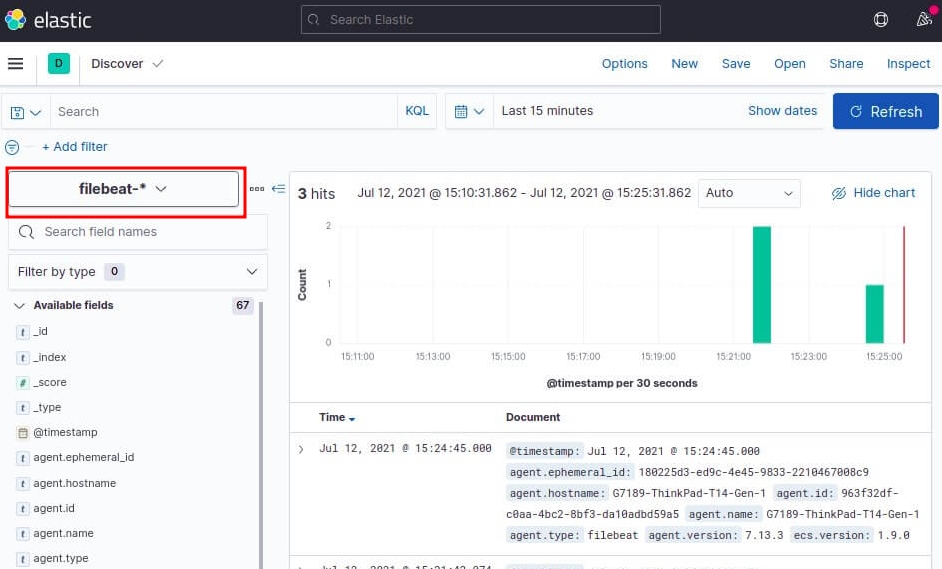Open the Auto interval dropdown
This screenshot has height=569, width=942.
click(x=749, y=193)
